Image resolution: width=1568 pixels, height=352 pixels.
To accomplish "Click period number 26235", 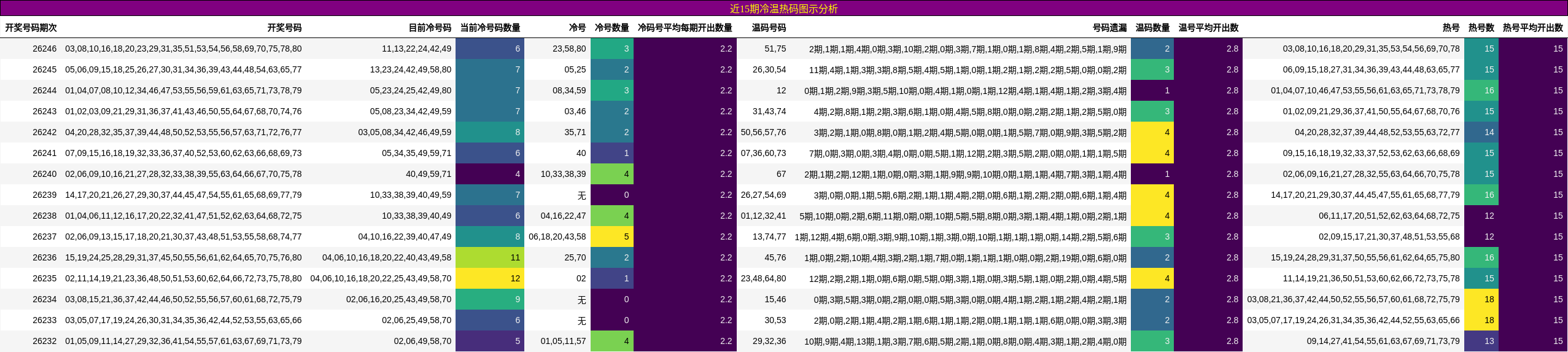I will point(44,278).
